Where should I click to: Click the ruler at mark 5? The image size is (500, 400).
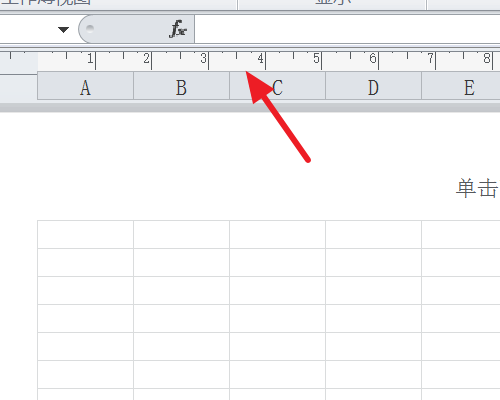pyautogui.click(x=316, y=59)
